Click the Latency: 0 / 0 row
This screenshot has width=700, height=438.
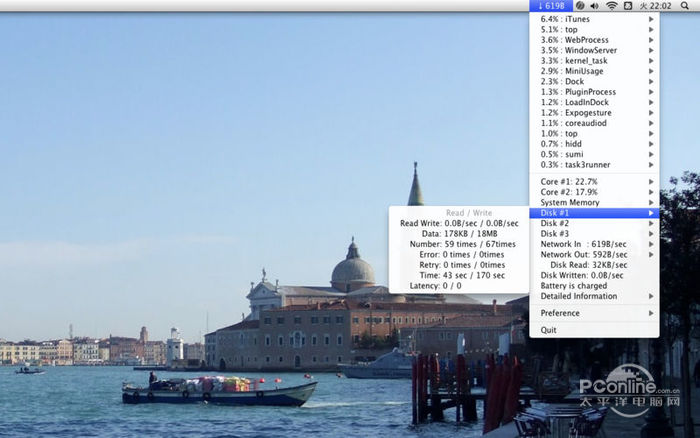point(459,286)
